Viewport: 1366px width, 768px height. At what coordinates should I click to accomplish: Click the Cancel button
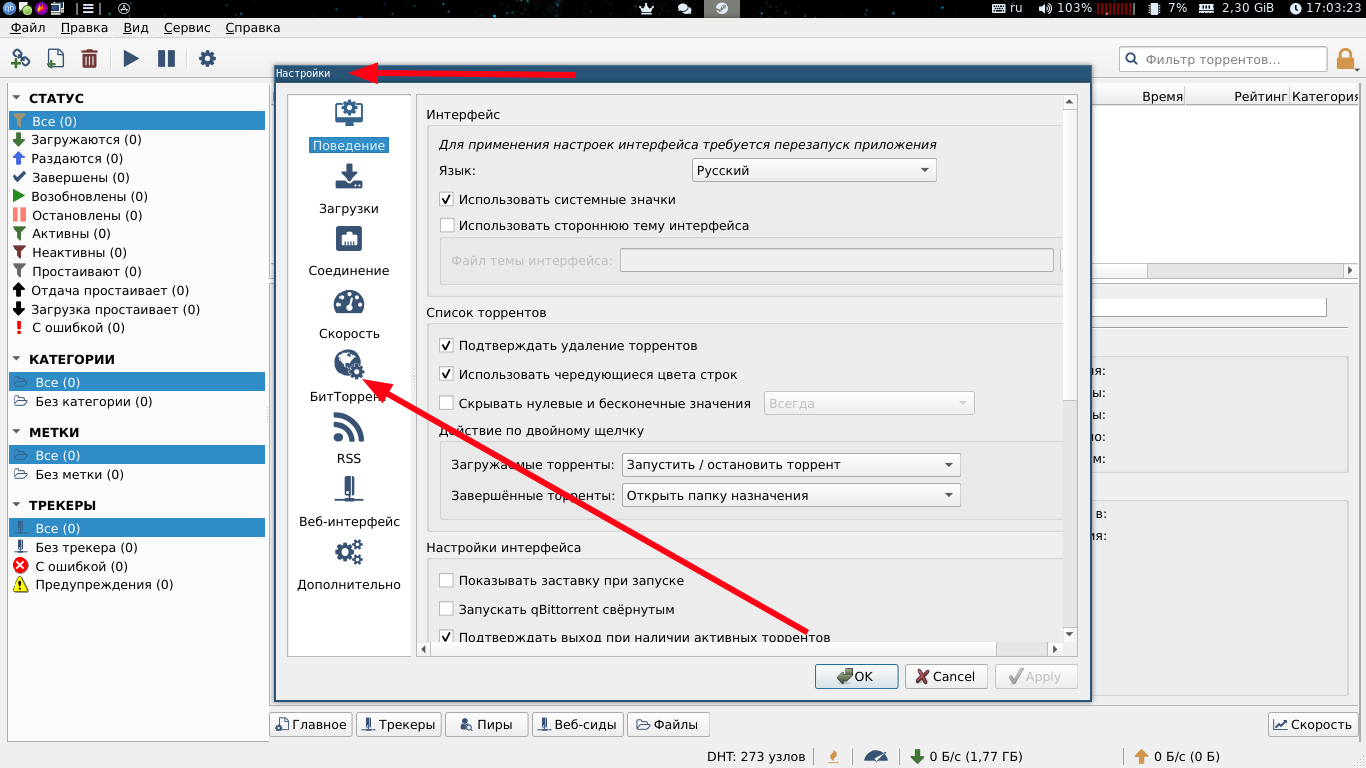pyautogui.click(x=946, y=677)
